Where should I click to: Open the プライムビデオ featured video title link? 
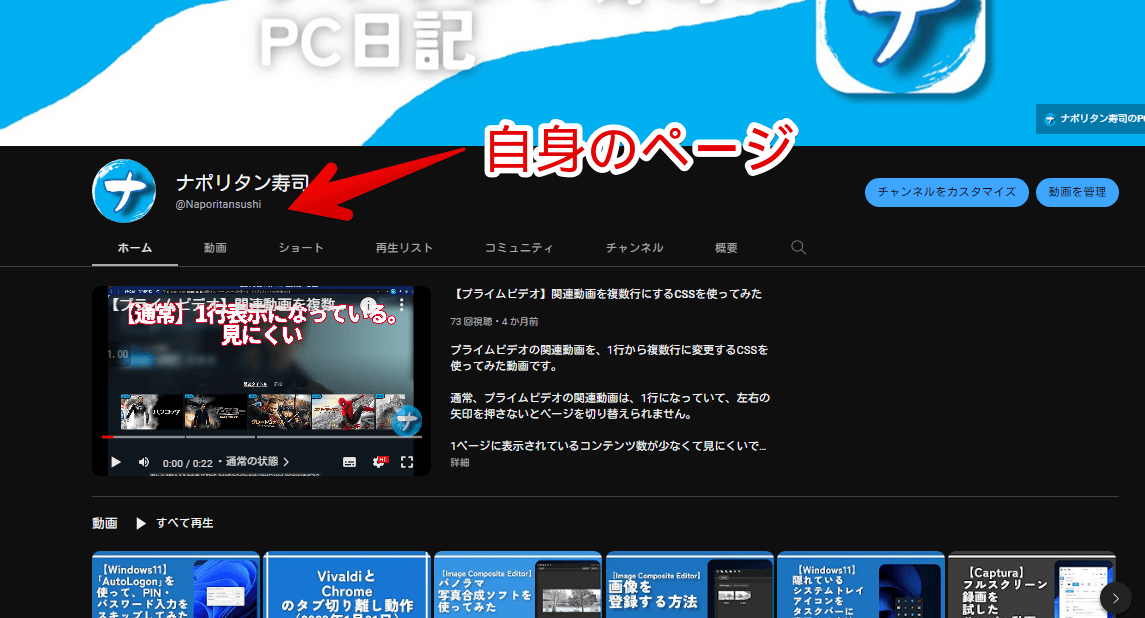[x=606, y=294]
